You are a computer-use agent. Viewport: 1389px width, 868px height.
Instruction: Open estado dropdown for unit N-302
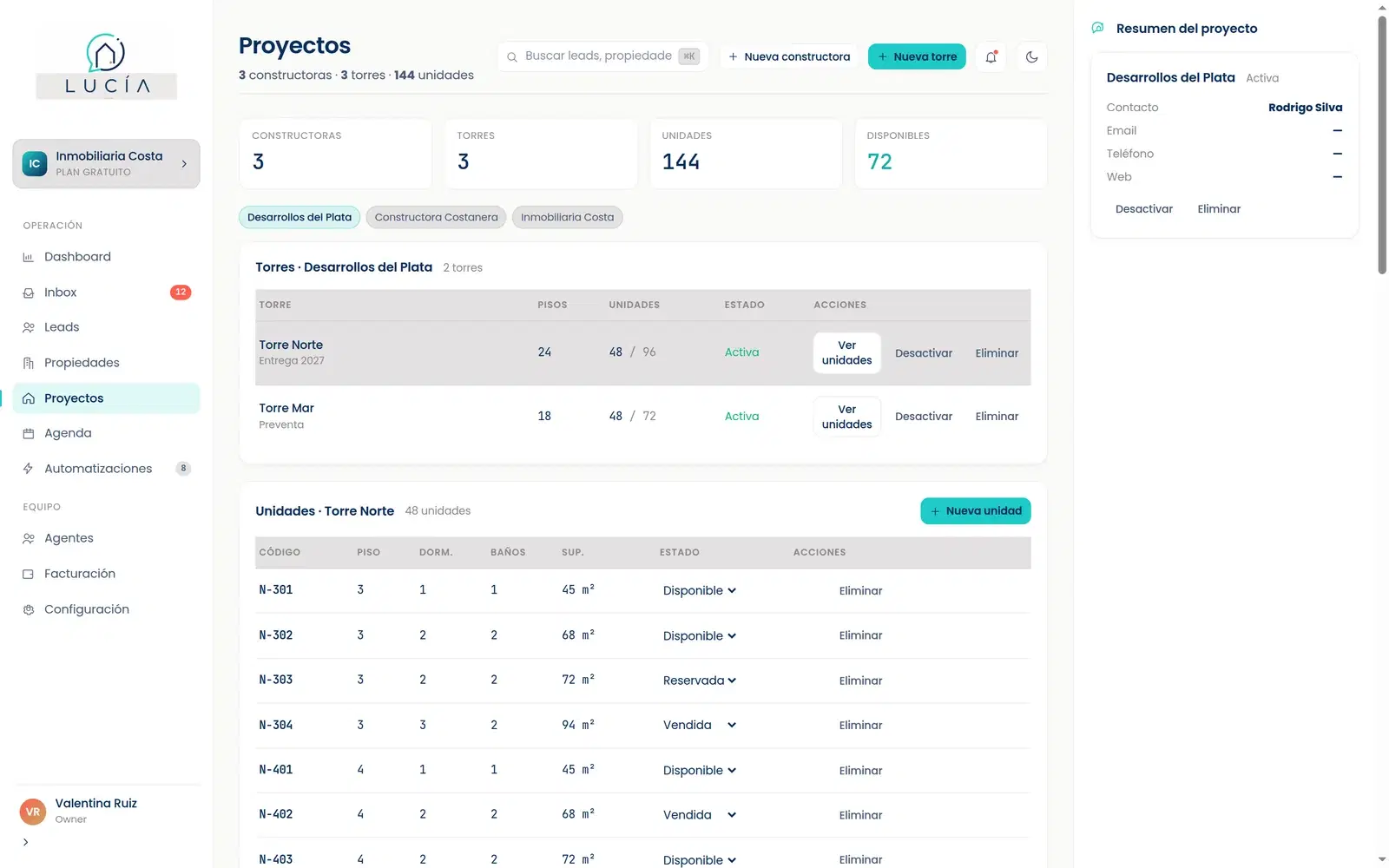(700, 635)
